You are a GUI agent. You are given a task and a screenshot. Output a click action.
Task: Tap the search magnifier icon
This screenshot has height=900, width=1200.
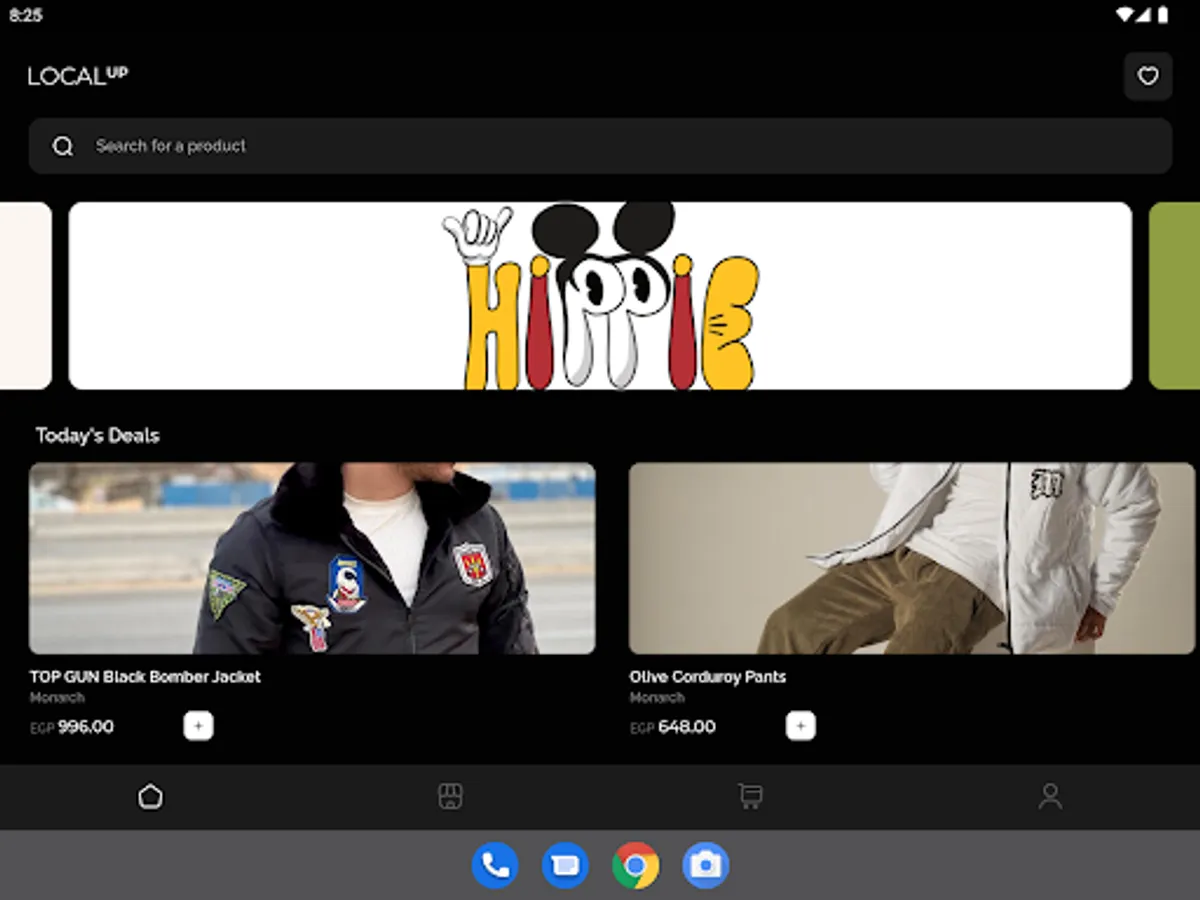pyautogui.click(x=63, y=146)
